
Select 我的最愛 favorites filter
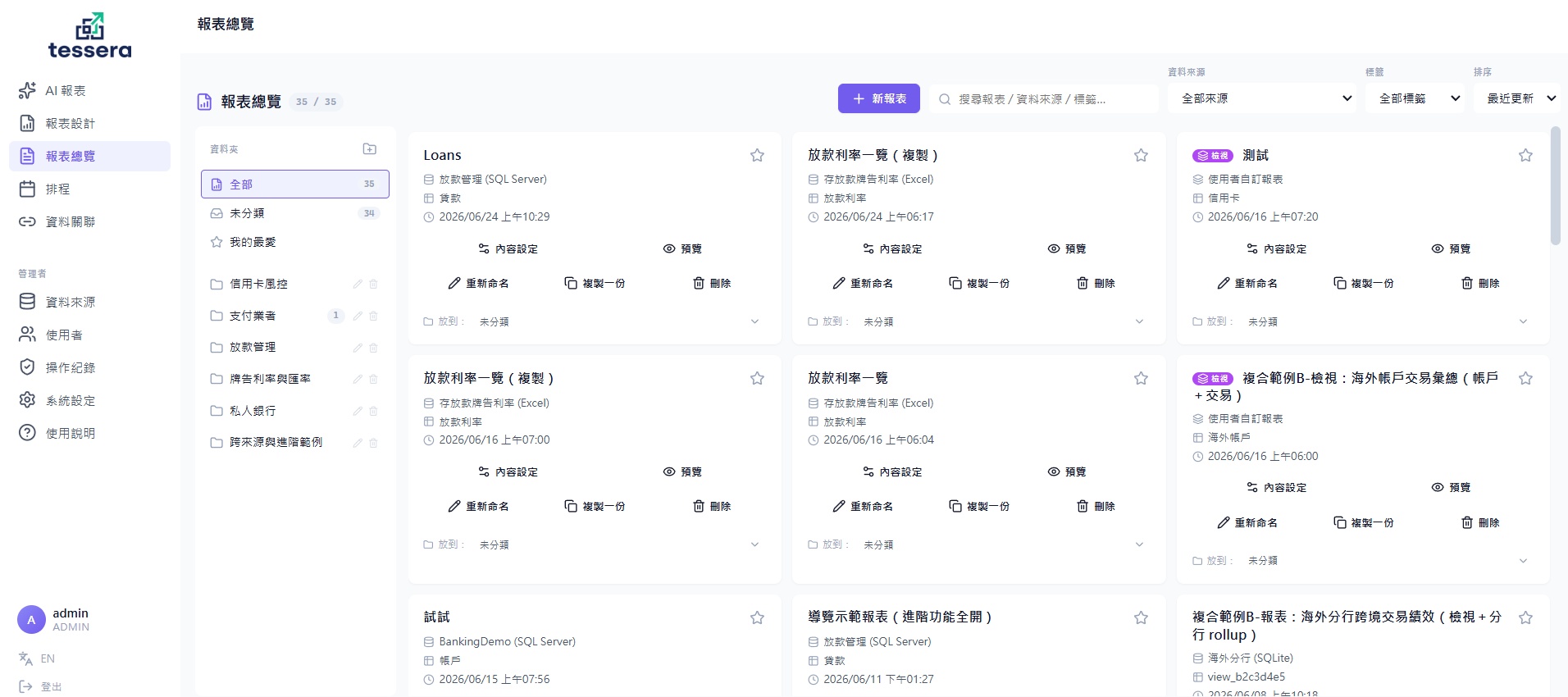pos(295,242)
